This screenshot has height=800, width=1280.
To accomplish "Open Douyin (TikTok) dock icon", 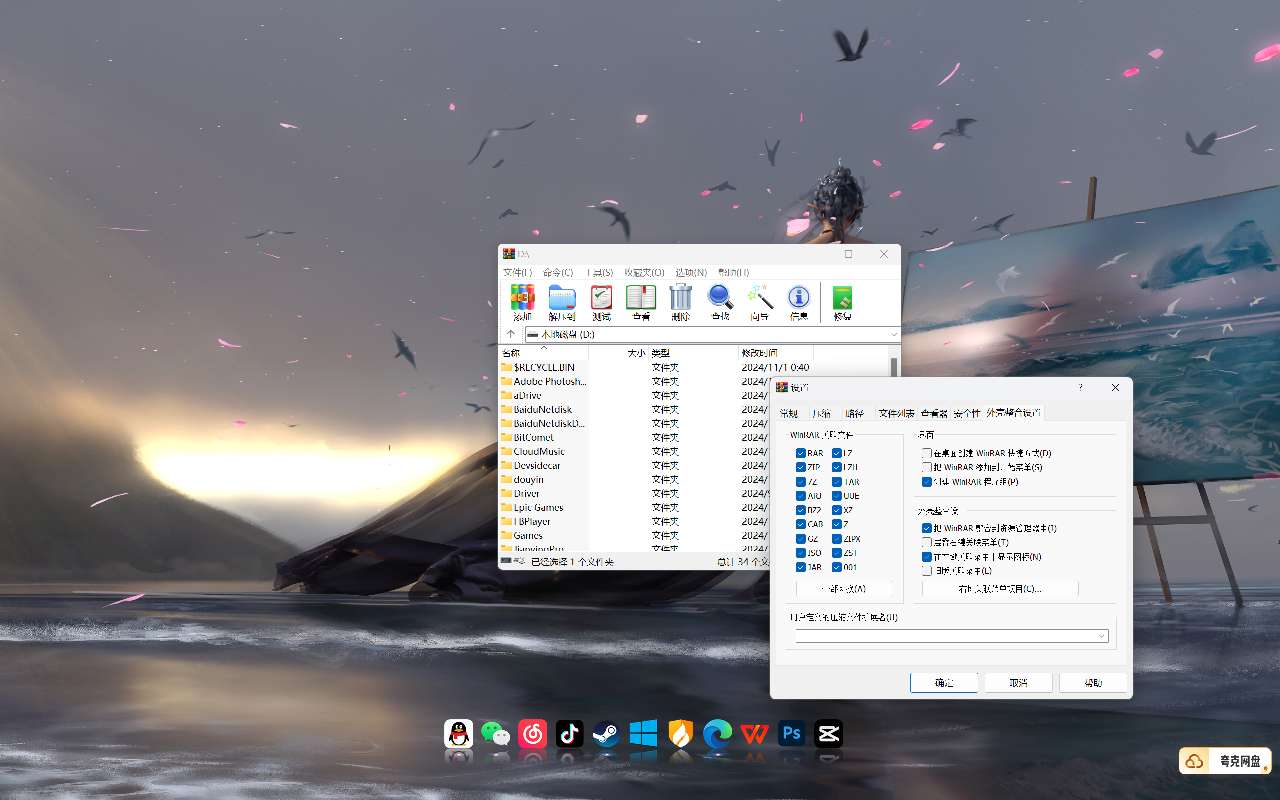I will pos(569,734).
